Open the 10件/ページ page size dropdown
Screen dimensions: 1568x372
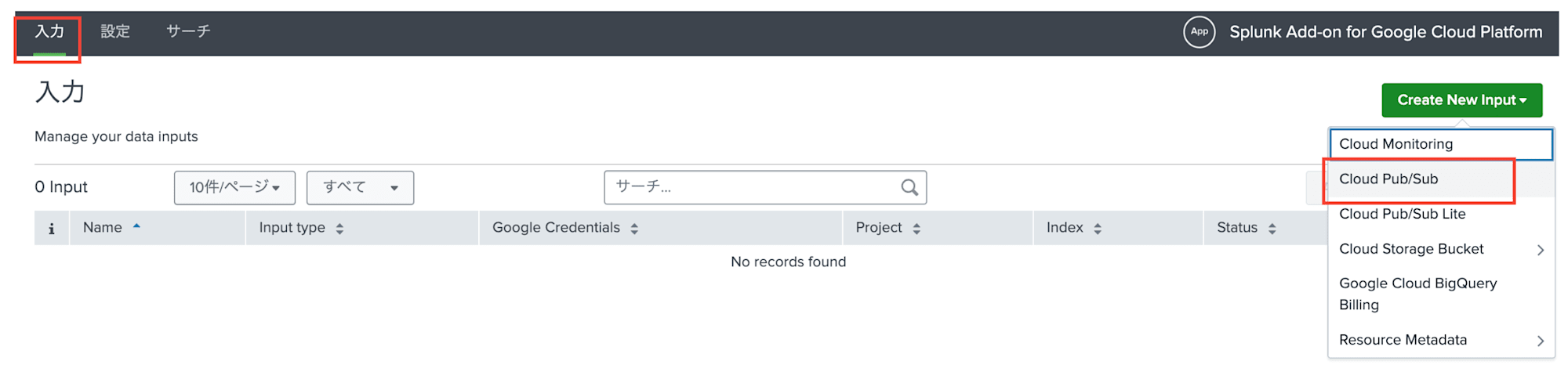coord(234,188)
